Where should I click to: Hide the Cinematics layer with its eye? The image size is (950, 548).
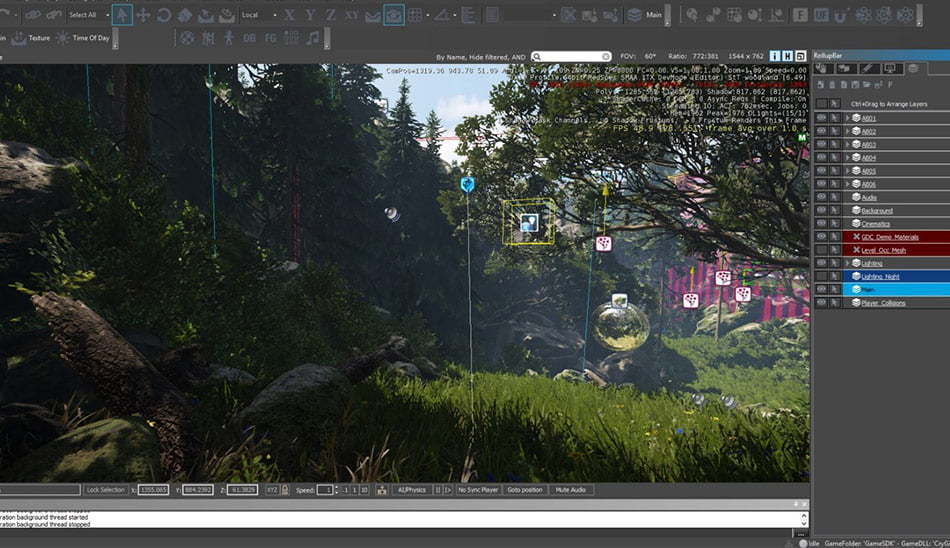click(x=822, y=224)
